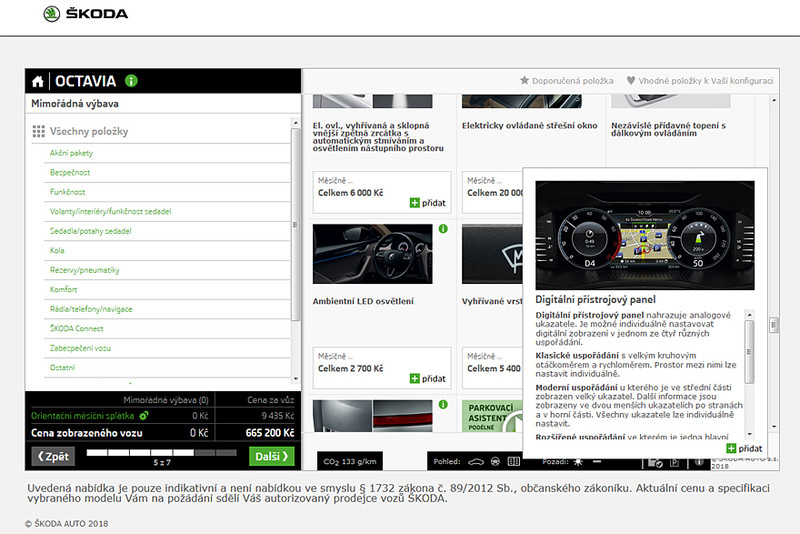Open the Funkčnost category

tap(67, 192)
